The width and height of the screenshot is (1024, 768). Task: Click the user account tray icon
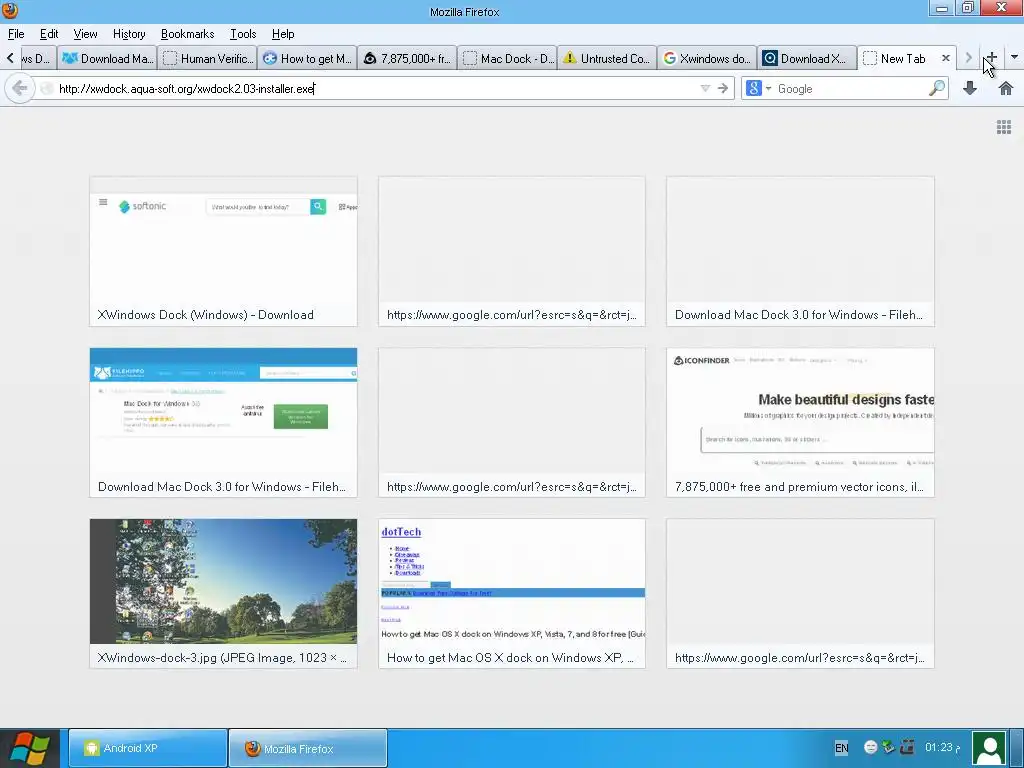[989, 748]
